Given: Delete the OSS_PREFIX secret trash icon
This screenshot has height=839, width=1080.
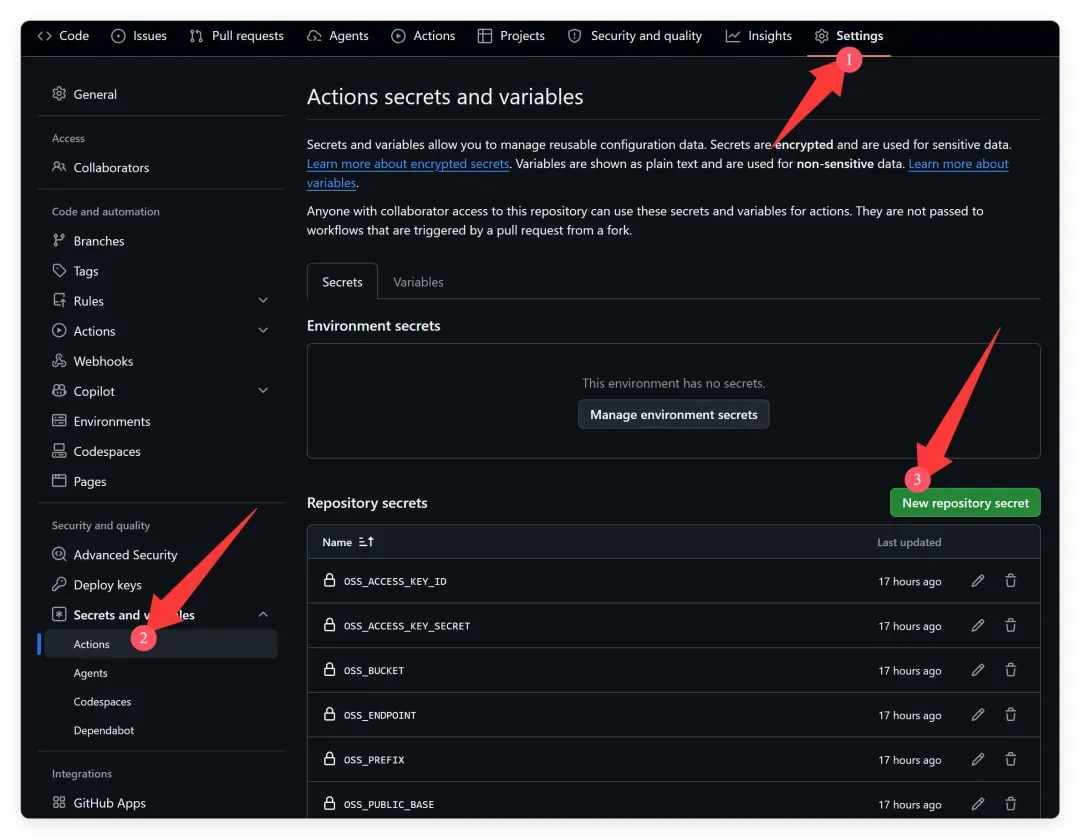Looking at the screenshot, I should pyautogui.click(x=1010, y=759).
